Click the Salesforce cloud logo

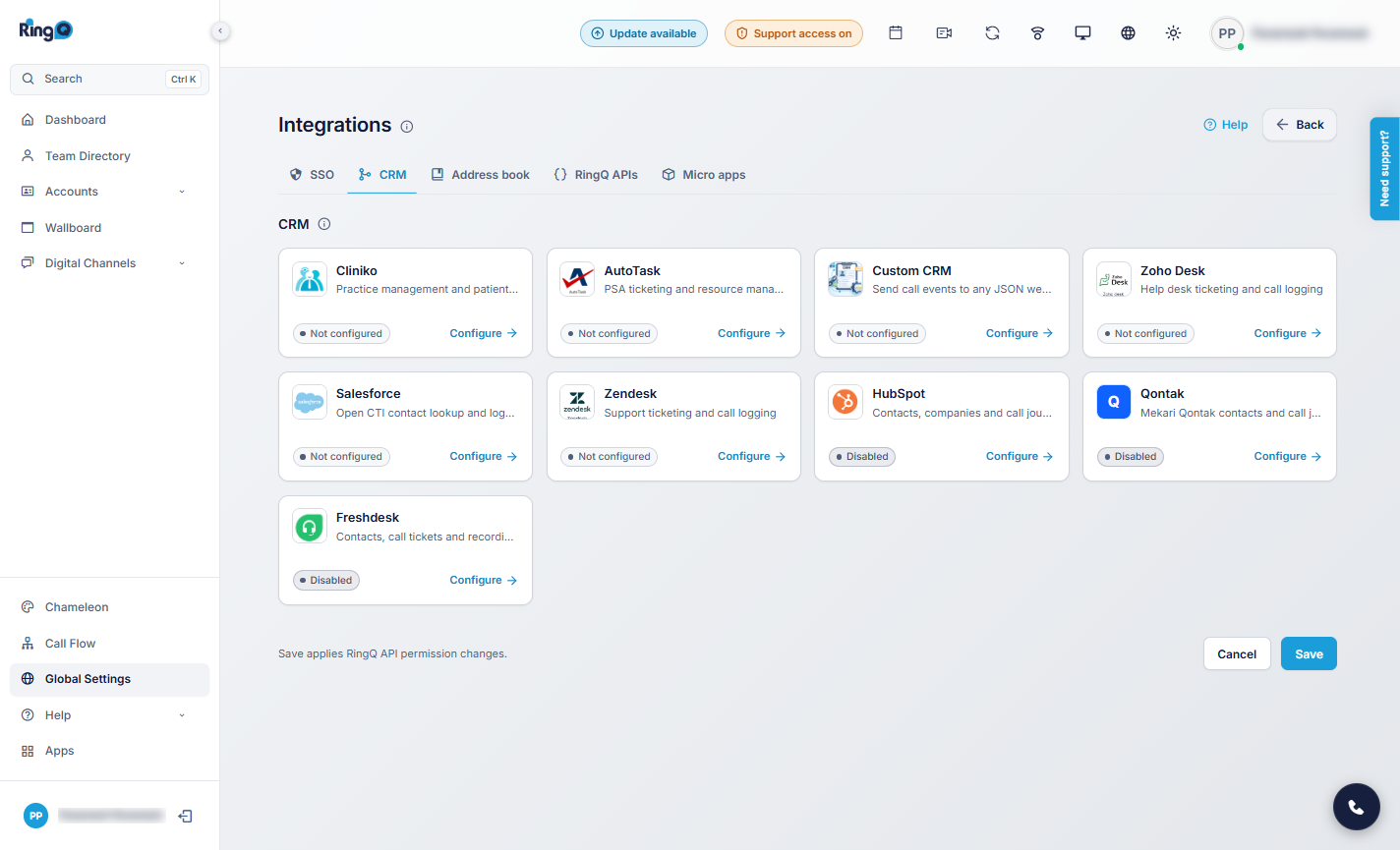[310, 402]
